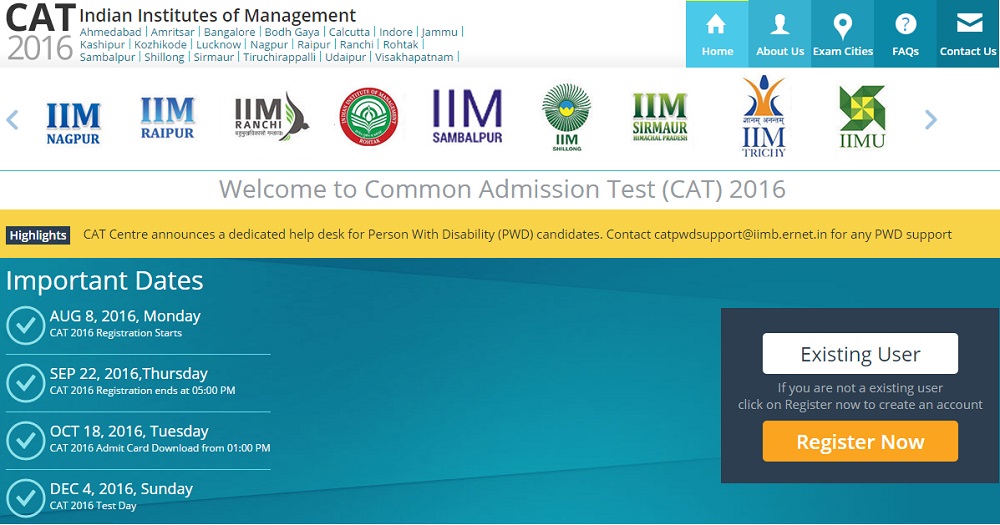Click the PWD help desk announcement text
Viewport: 1000px width, 525px height.
tap(517, 235)
